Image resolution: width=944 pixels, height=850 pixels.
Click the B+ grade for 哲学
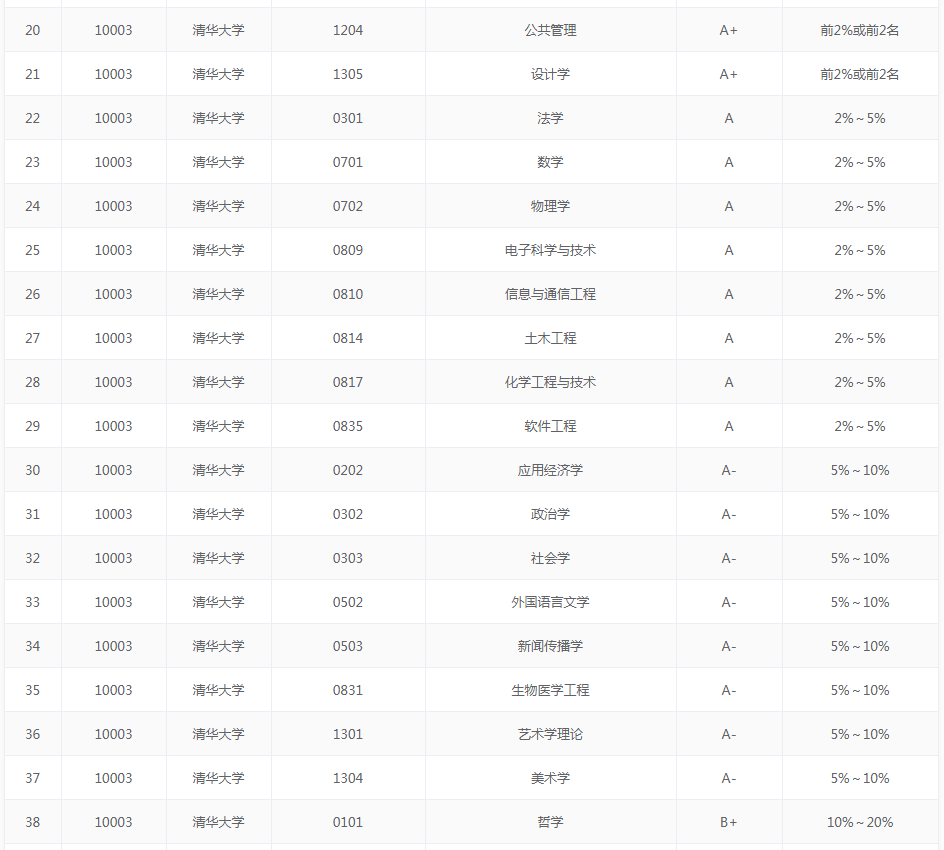[x=728, y=821]
